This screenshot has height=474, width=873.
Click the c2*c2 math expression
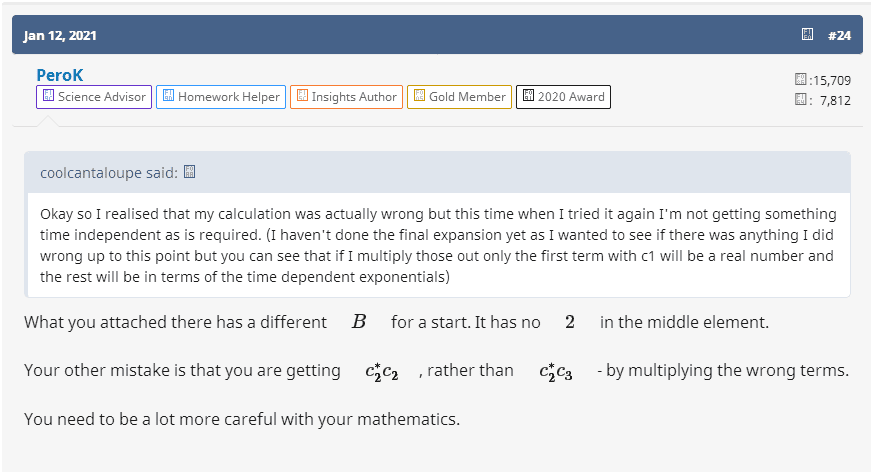pos(382,371)
